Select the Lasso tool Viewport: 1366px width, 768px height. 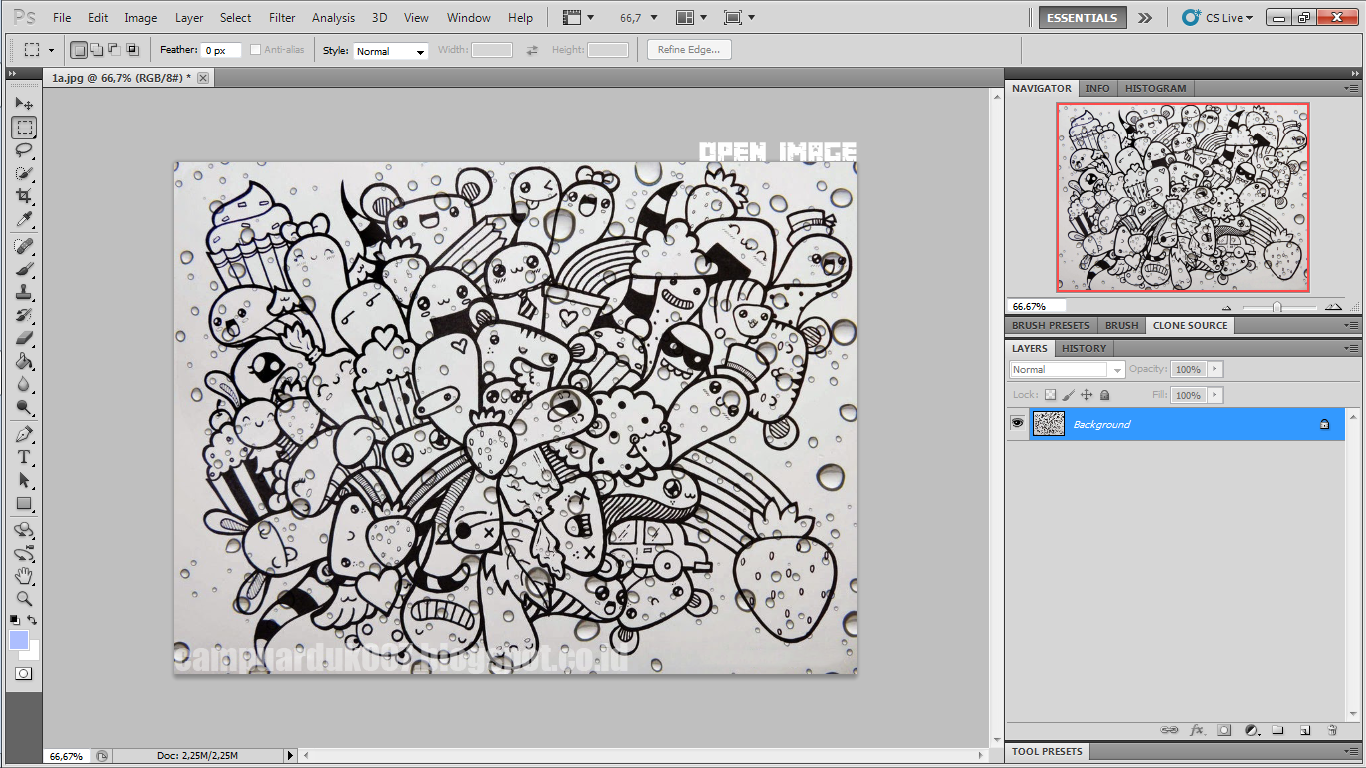click(x=24, y=150)
